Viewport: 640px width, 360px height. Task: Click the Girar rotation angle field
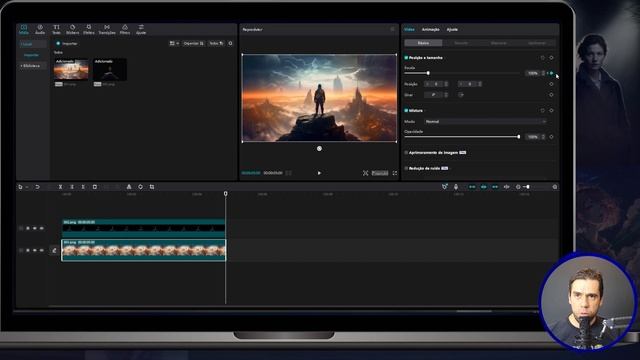(434, 95)
